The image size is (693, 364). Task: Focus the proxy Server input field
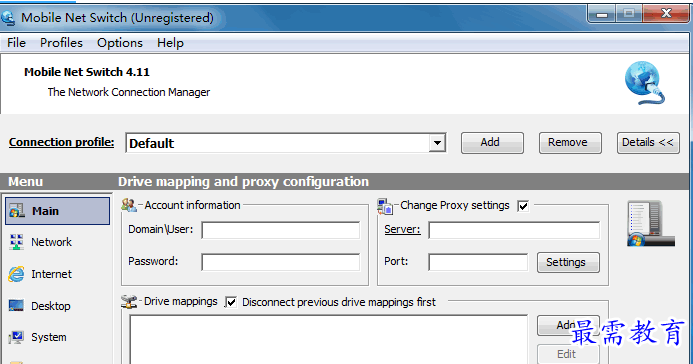click(x=514, y=230)
